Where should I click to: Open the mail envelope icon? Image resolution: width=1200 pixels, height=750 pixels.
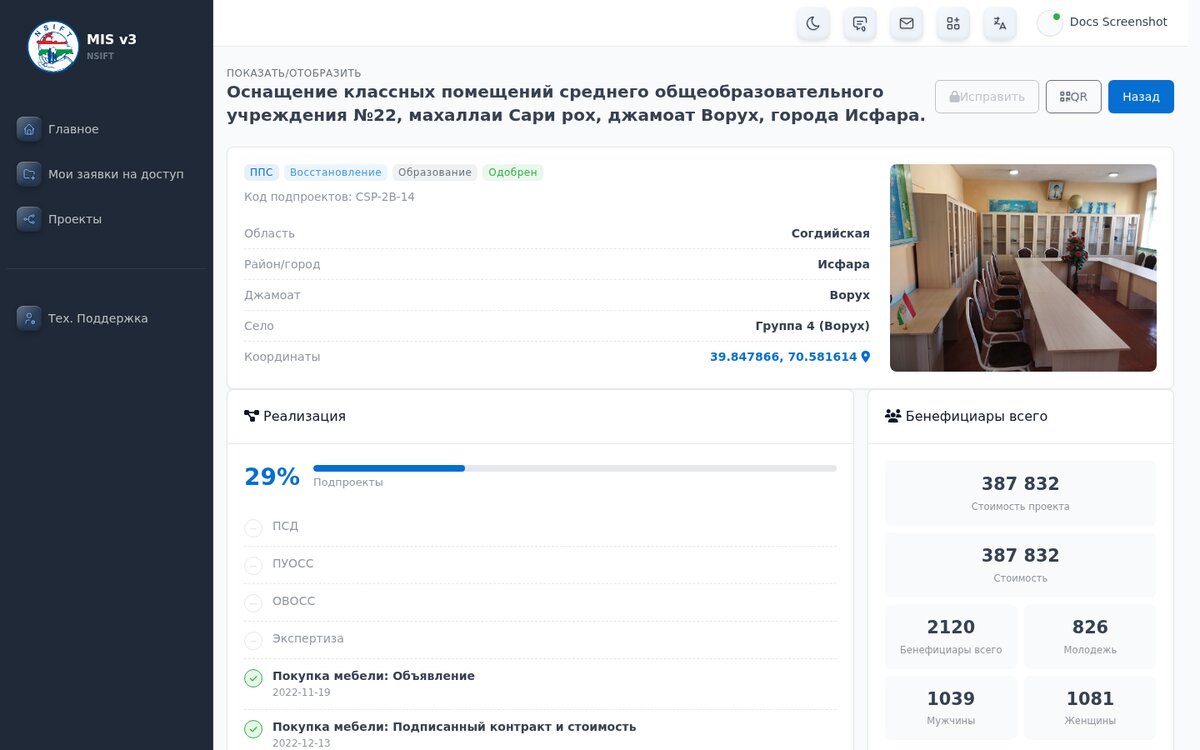pyautogui.click(x=906, y=23)
